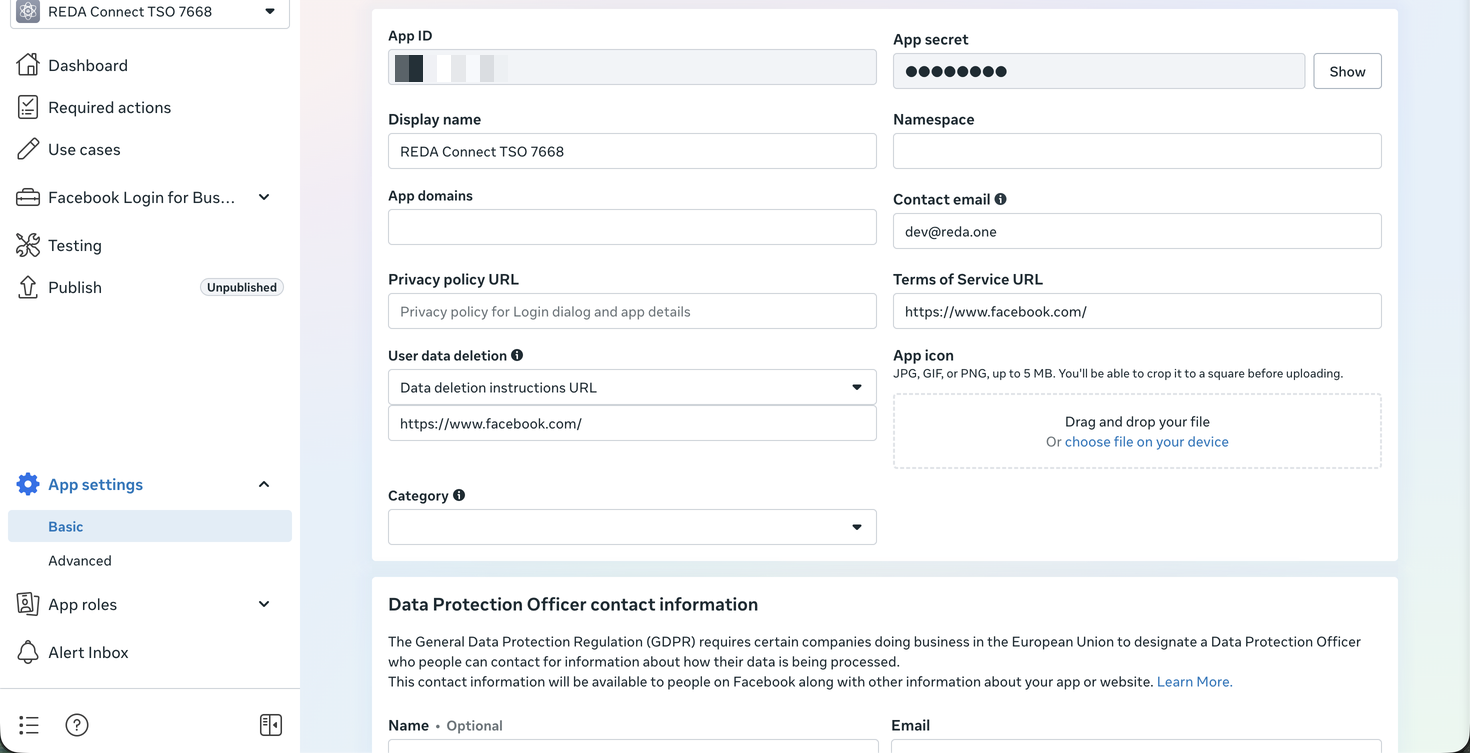
Task: Expand Facebook Login for Business section
Action: (264, 197)
